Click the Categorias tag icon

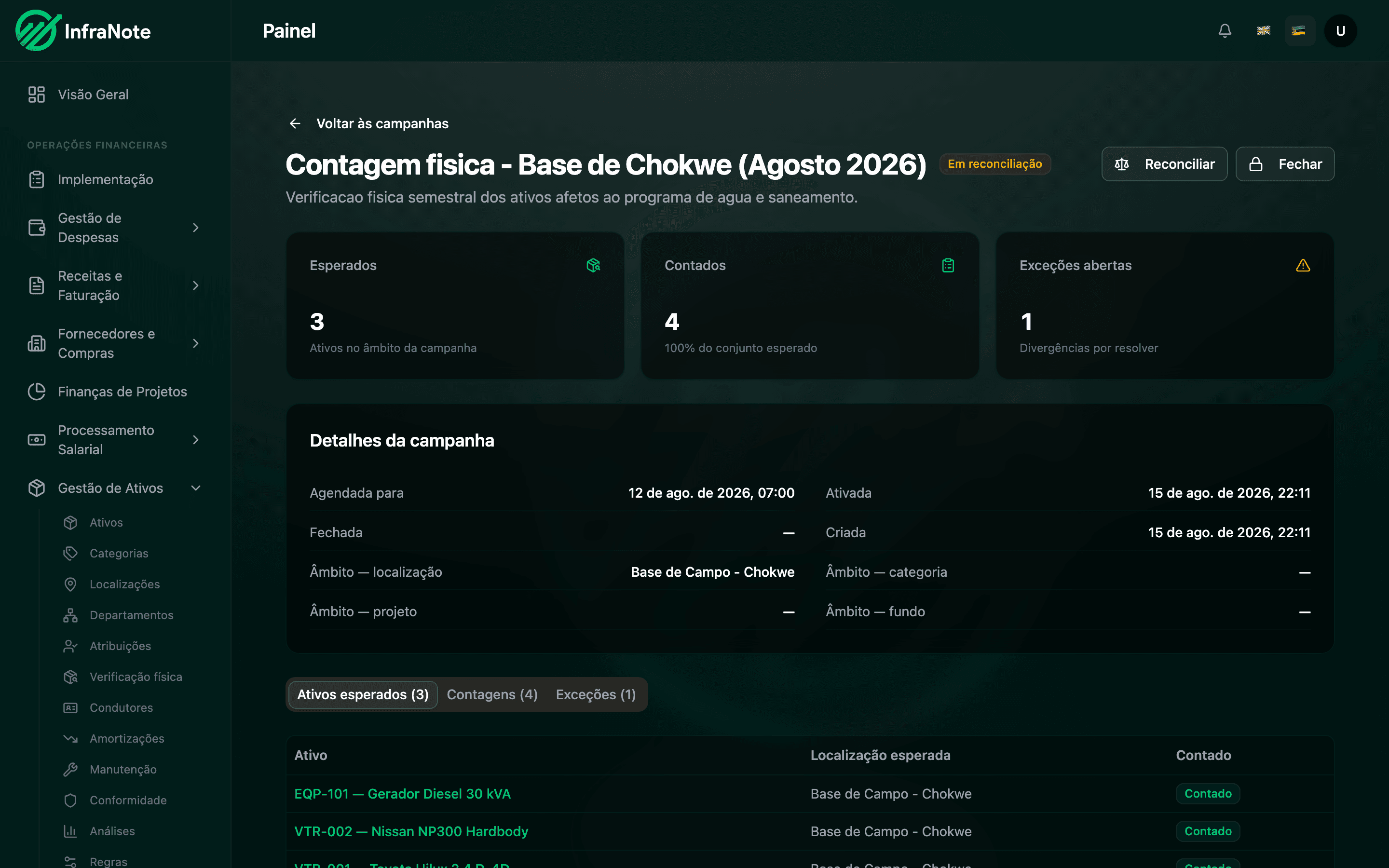tap(70, 554)
